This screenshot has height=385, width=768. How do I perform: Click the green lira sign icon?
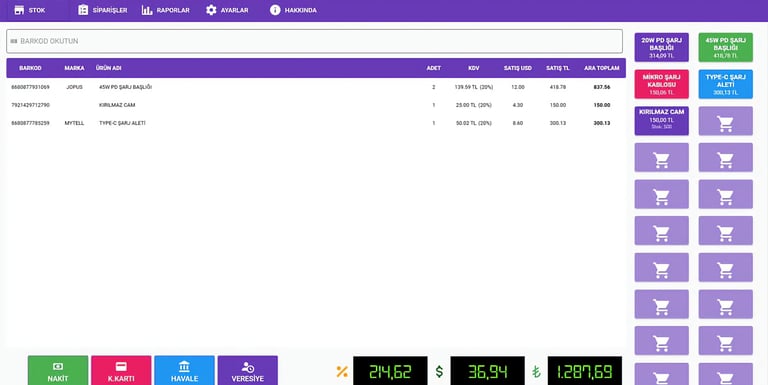point(536,372)
